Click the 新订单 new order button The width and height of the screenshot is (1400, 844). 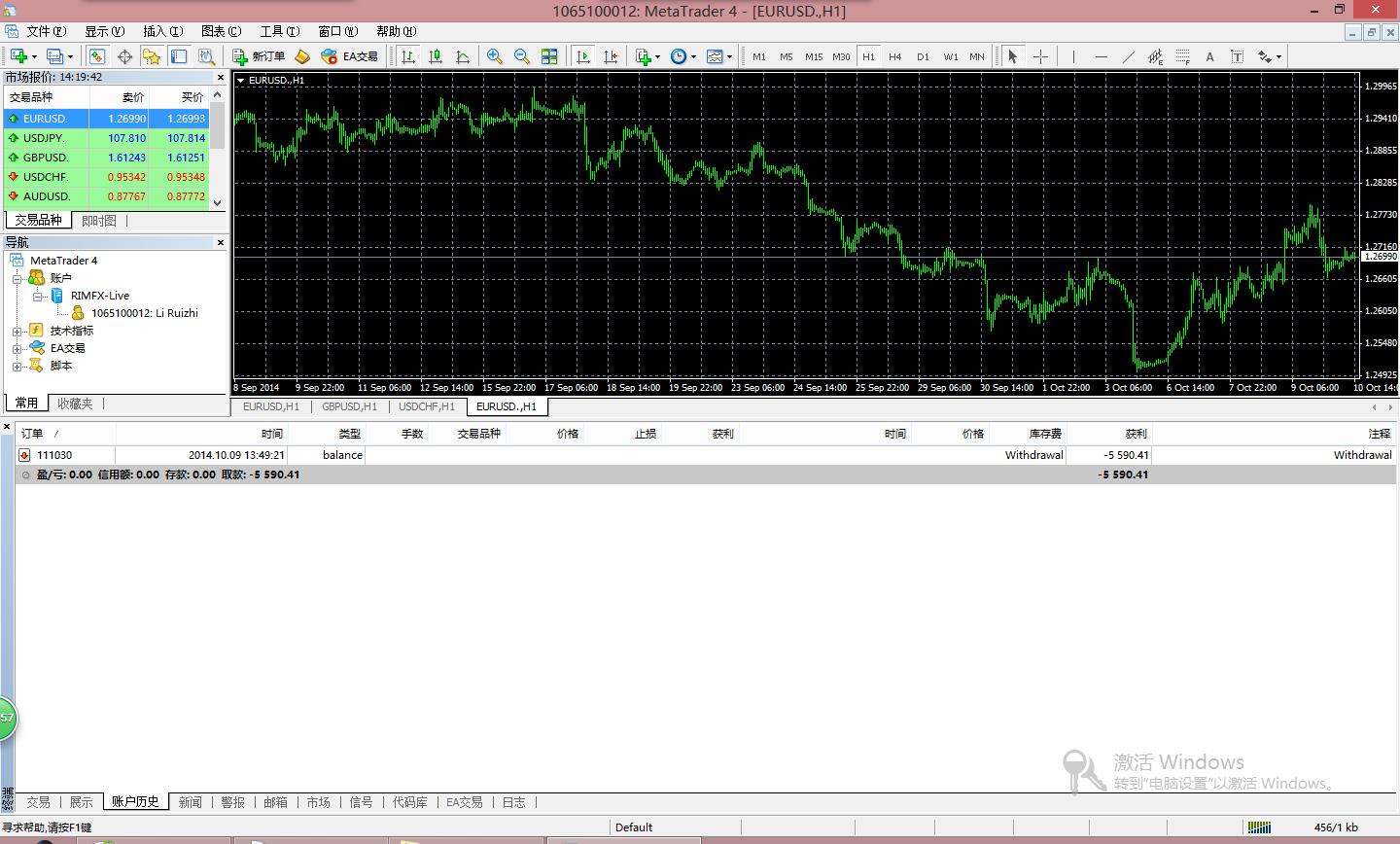click(x=259, y=56)
